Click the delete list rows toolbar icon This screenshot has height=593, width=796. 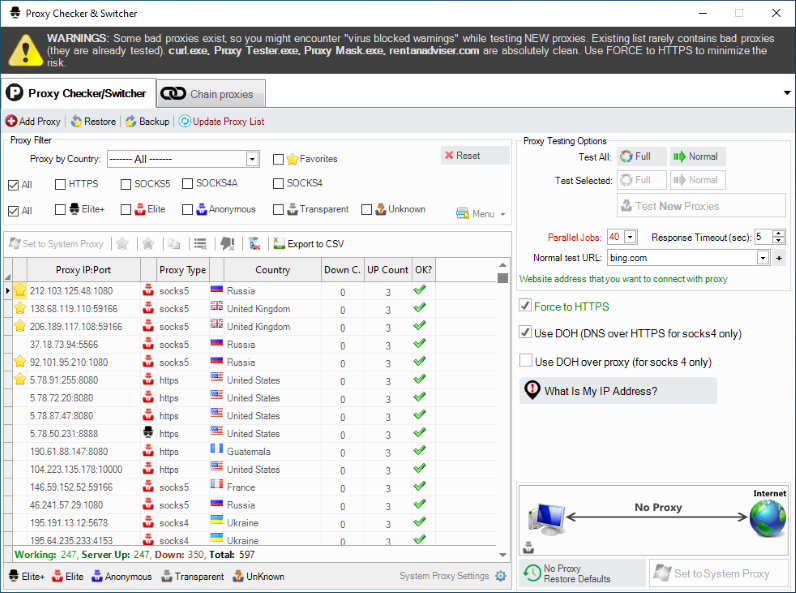point(201,244)
